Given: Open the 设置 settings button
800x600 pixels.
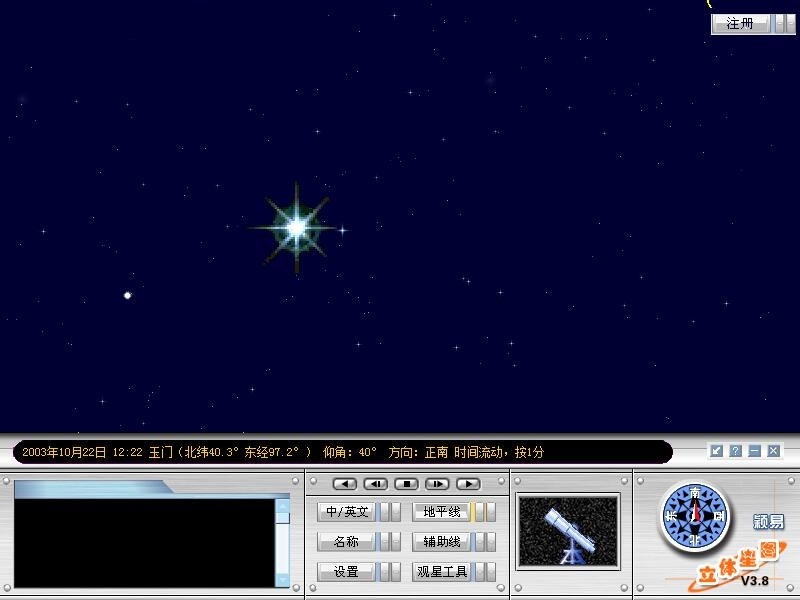Looking at the screenshot, I should (x=346, y=571).
